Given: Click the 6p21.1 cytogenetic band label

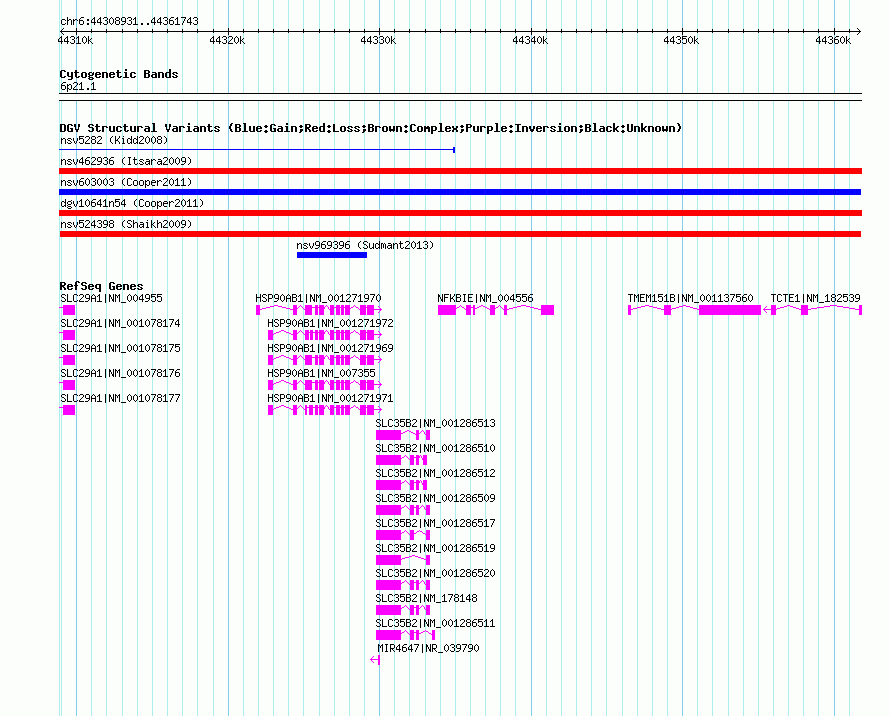Looking at the screenshot, I should click(78, 86).
